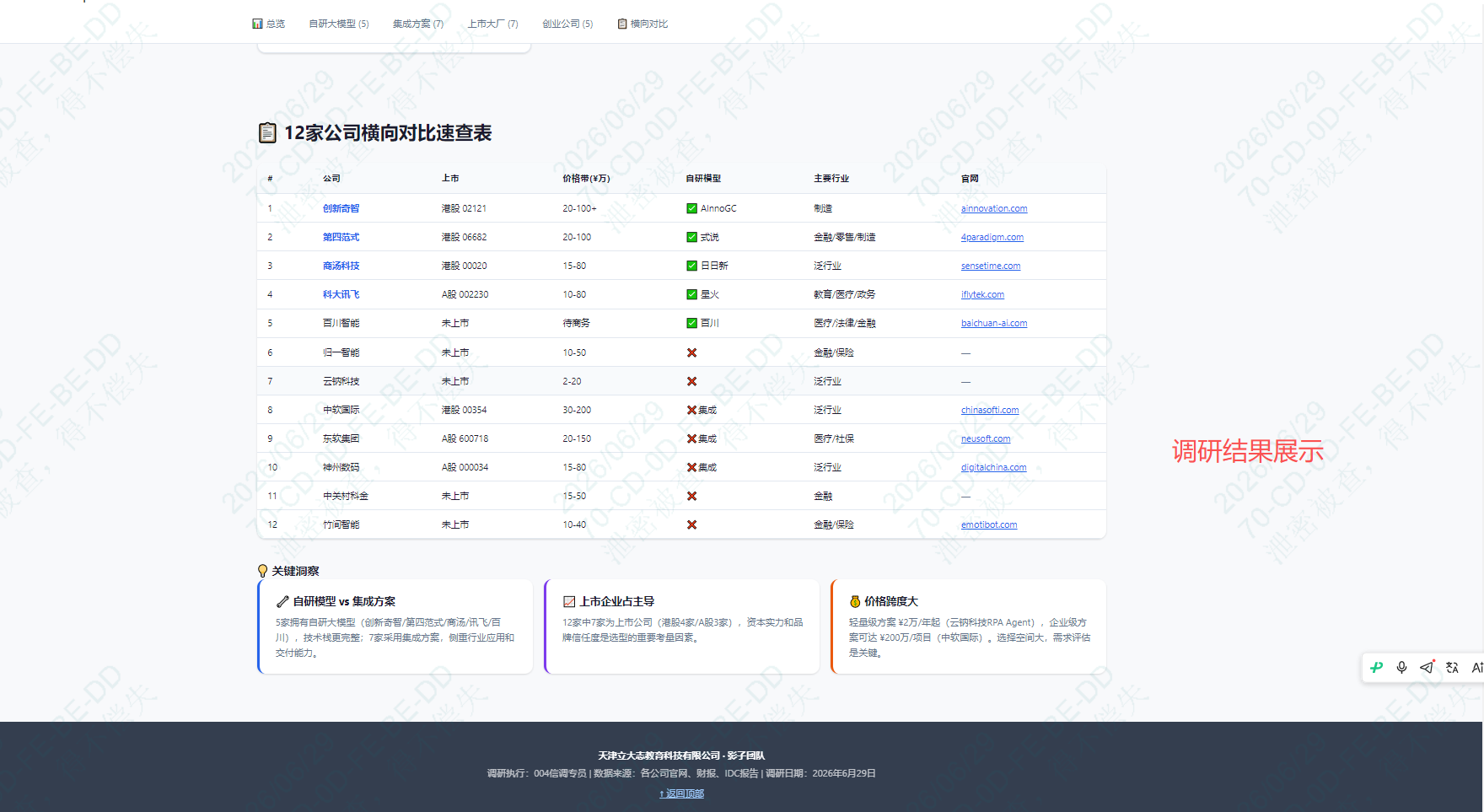Click the paper plane send icon
1484x812 pixels.
(1427, 667)
